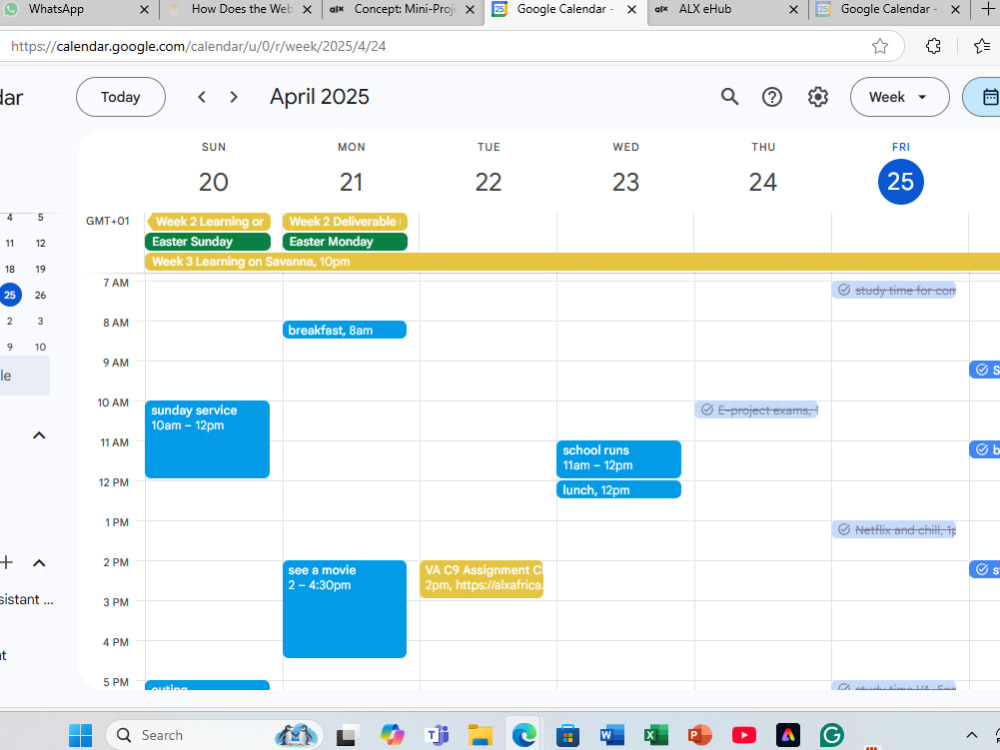Open Word from taskbar
The image size is (1000, 750).
point(612,735)
